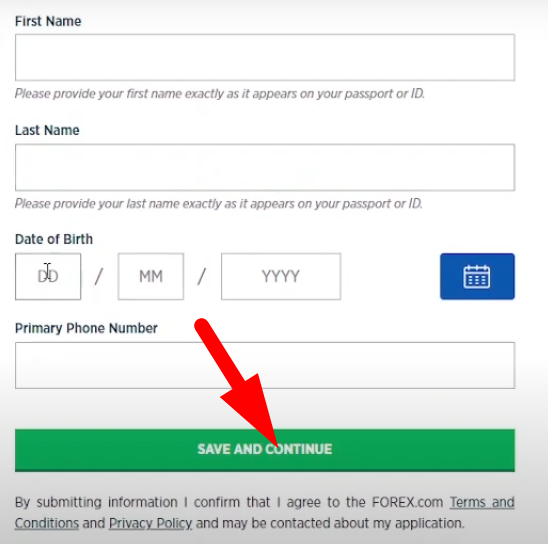Select the YYYY year field

281,276
